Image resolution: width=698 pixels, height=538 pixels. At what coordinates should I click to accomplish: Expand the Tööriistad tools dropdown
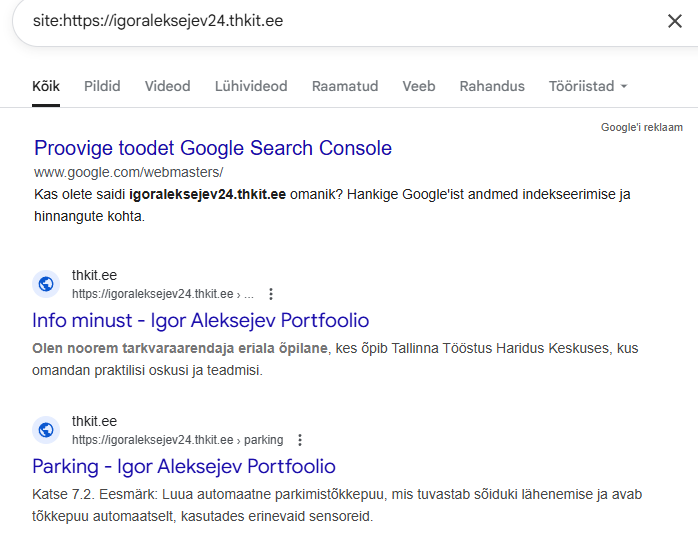[x=588, y=86]
